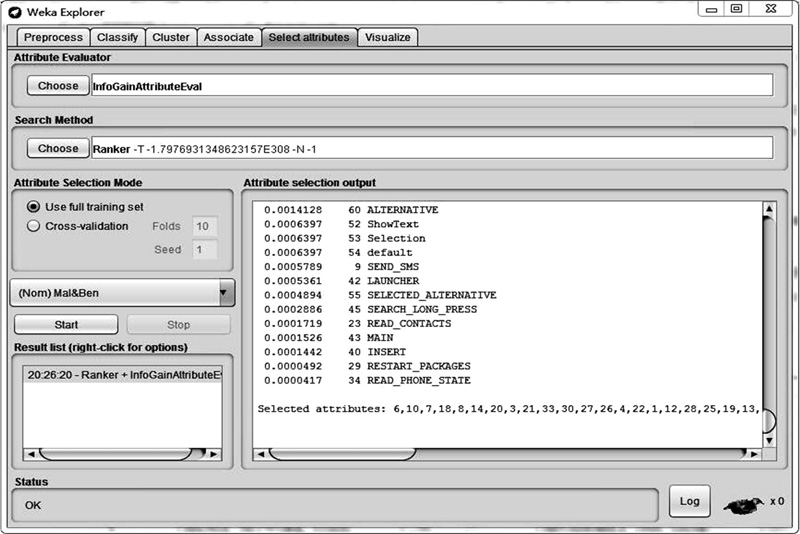Click right arrow of output horizontal scrollbar
This screenshot has height=534, width=800.
755,454
